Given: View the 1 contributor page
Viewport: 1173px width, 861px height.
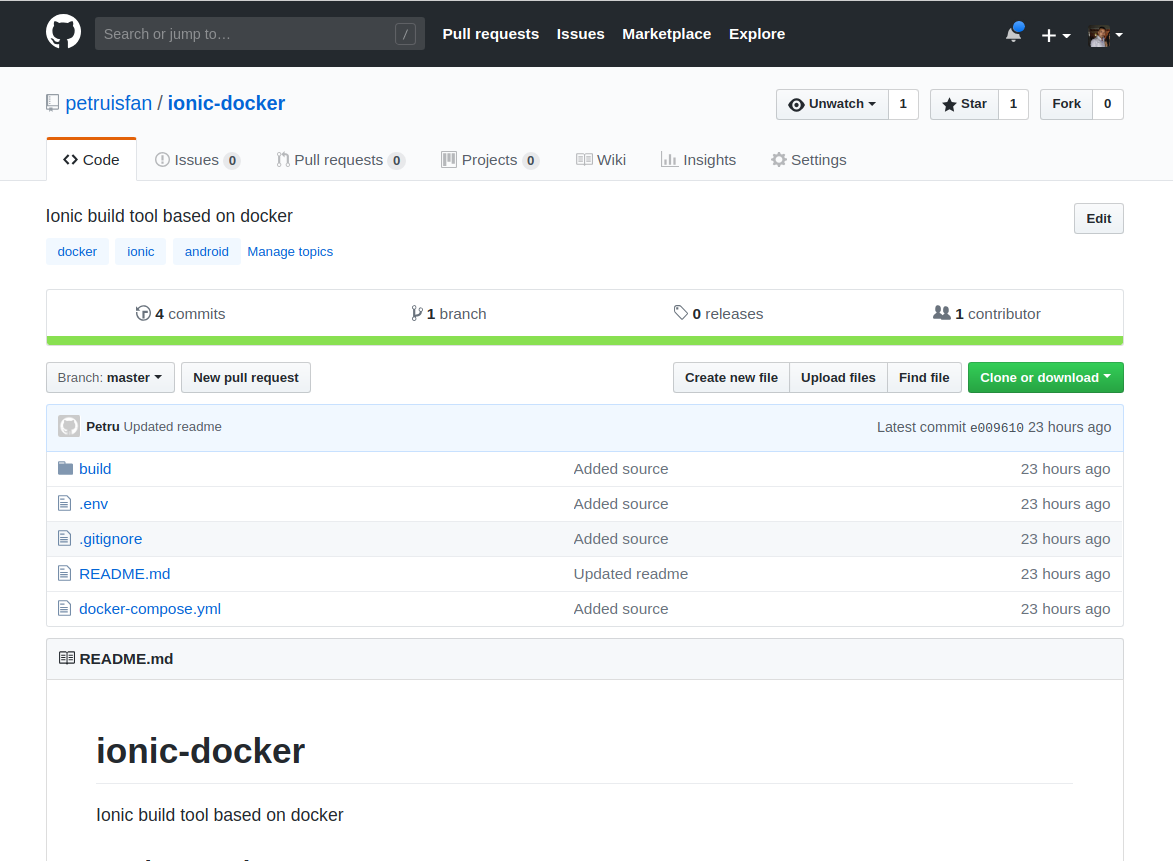Looking at the screenshot, I should [x=987, y=313].
